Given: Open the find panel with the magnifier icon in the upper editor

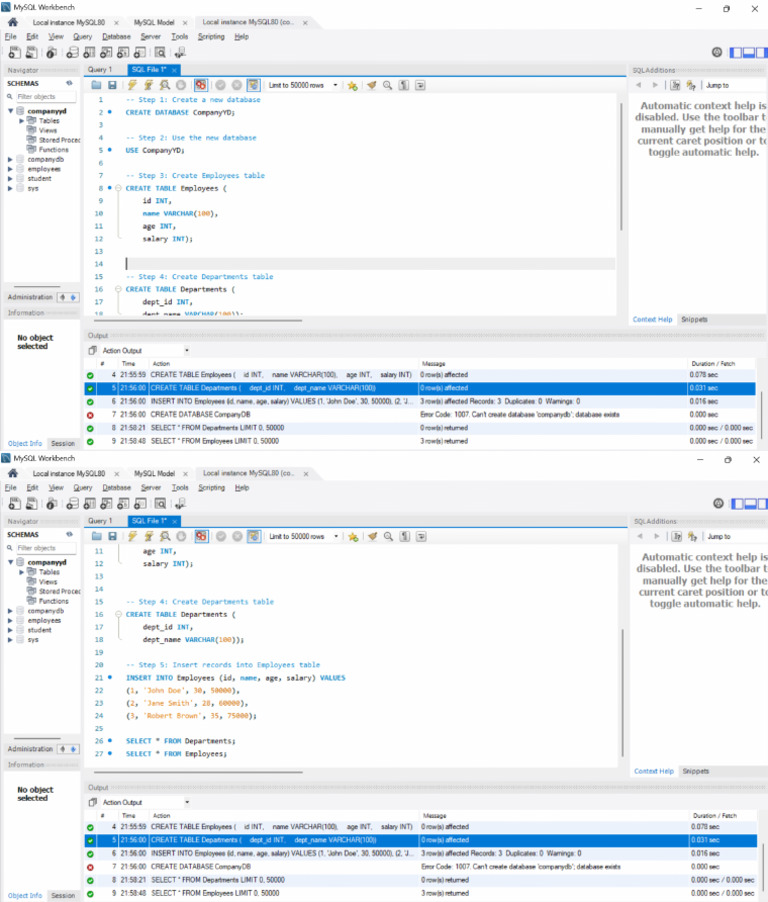Looking at the screenshot, I should (388, 85).
